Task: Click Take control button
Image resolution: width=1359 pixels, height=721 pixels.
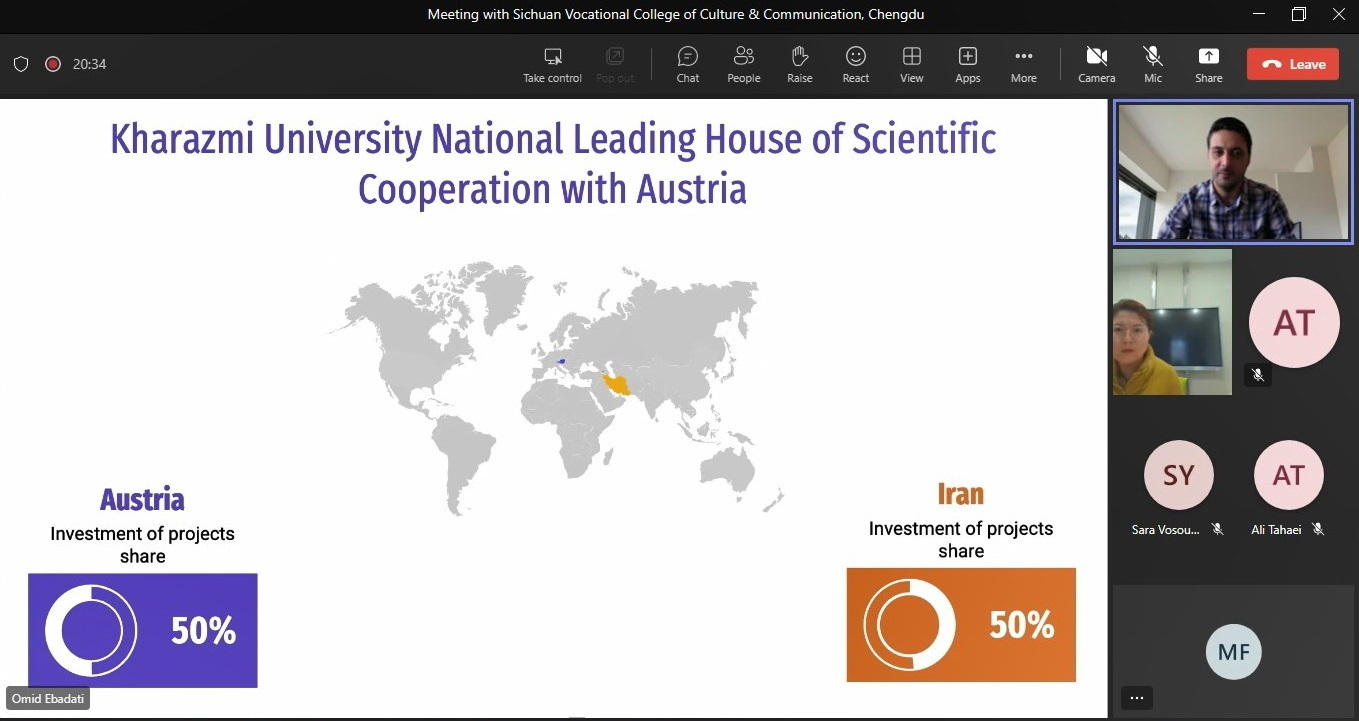Action: 552,64
